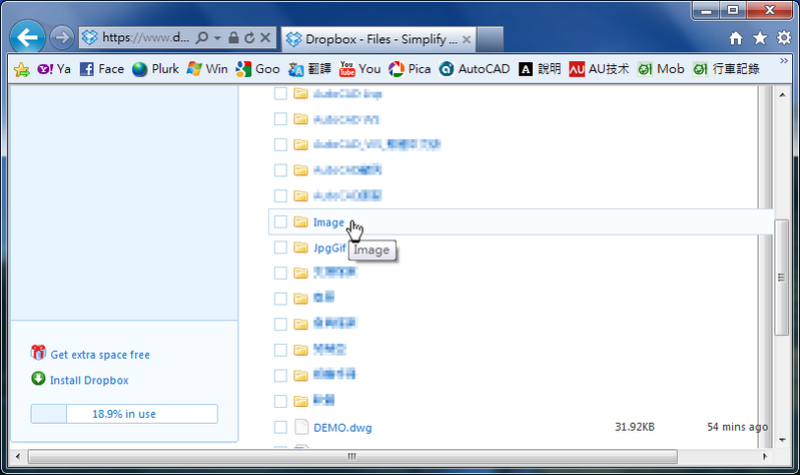Click the search magnifier in address bar
Image resolution: width=800 pixels, height=475 pixels.
point(202,37)
